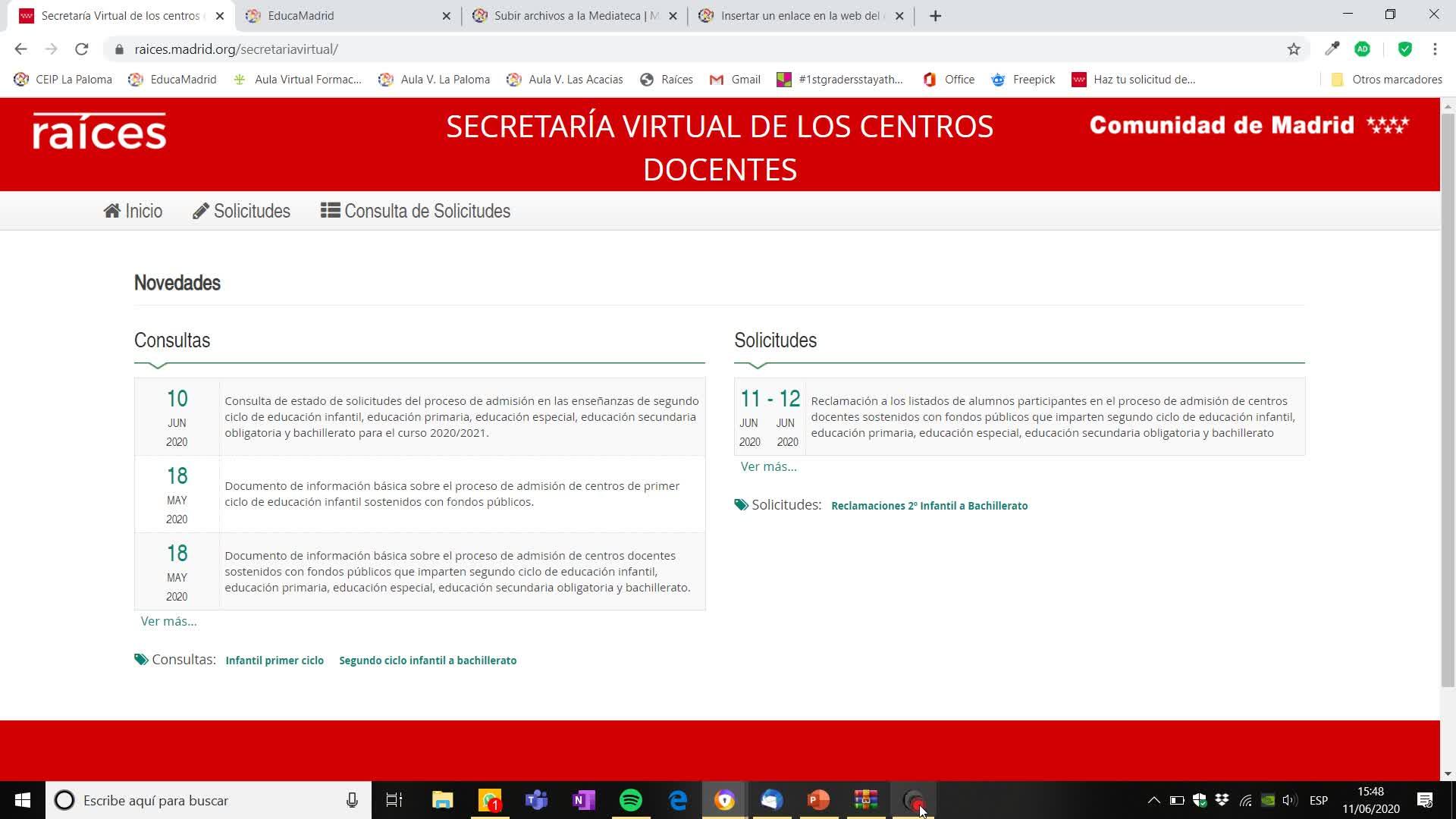The width and height of the screenshot is (1456, 819).
Task: Click Ver más under Consultas
Action: click(x=168, y=621)
